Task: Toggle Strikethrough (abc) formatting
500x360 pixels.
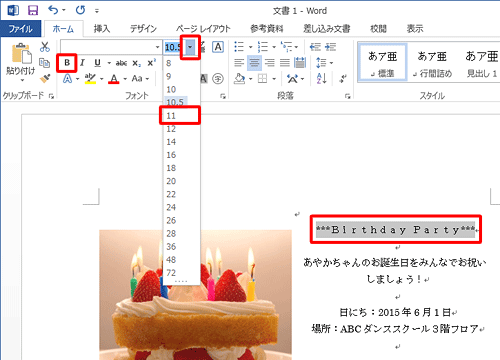Action: pyautogui.click(x=121, y=63)
